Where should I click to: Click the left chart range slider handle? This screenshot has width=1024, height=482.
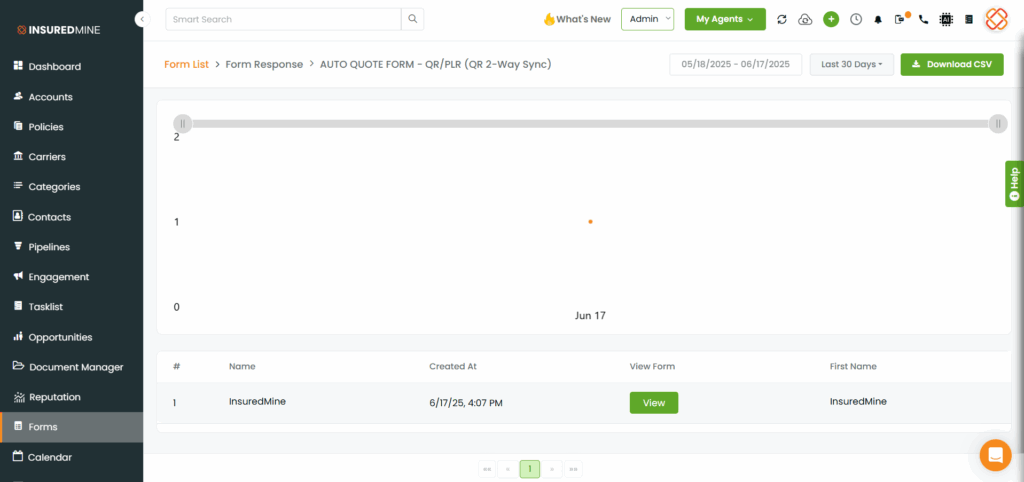(183, 123)
